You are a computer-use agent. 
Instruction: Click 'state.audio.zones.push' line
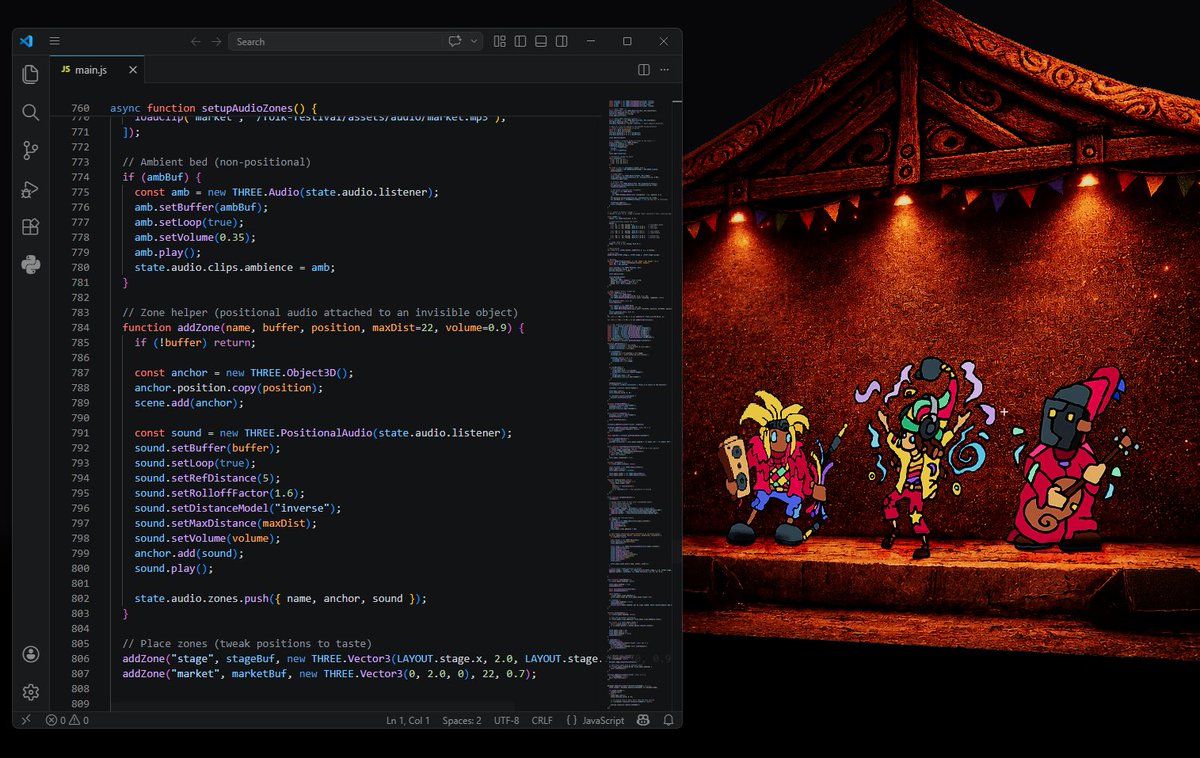click(281, 598)
